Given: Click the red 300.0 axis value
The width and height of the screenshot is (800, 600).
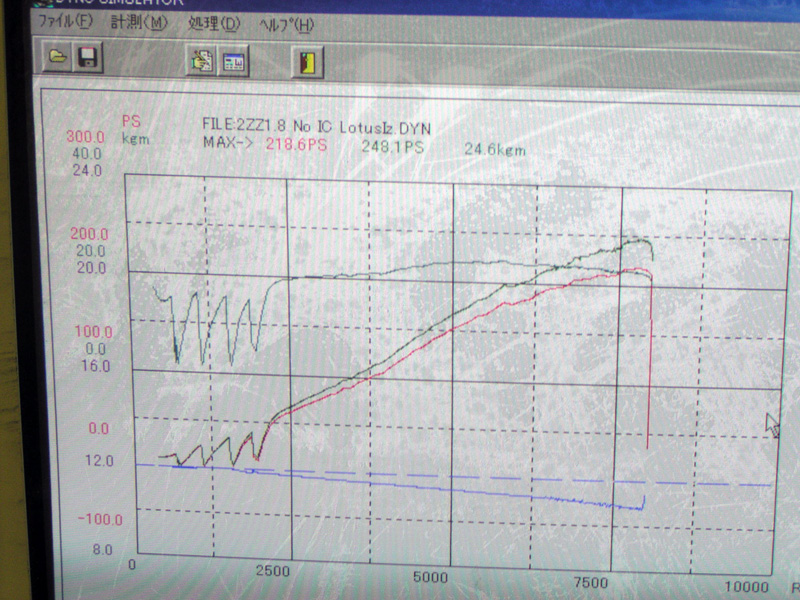Looking at the screenshot, I should point(86,137).
